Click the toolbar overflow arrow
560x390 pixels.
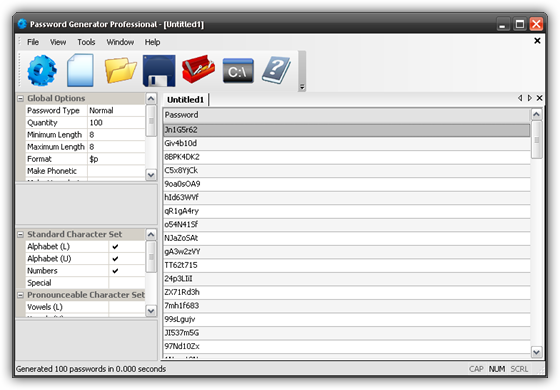click(x=302, y=87)
